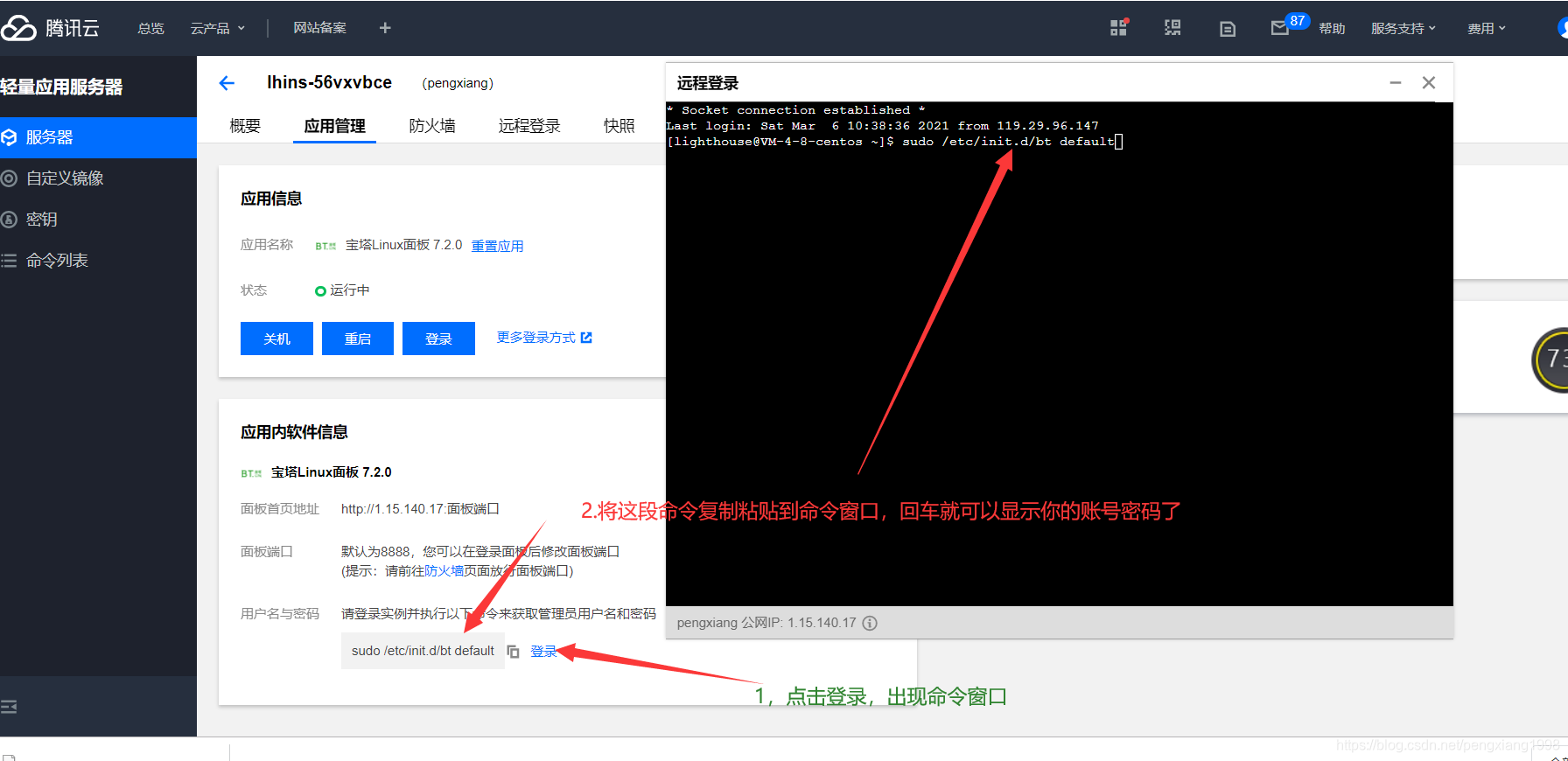
Task: Minimize the 远程登录 terminal window
Action: 1396,82
